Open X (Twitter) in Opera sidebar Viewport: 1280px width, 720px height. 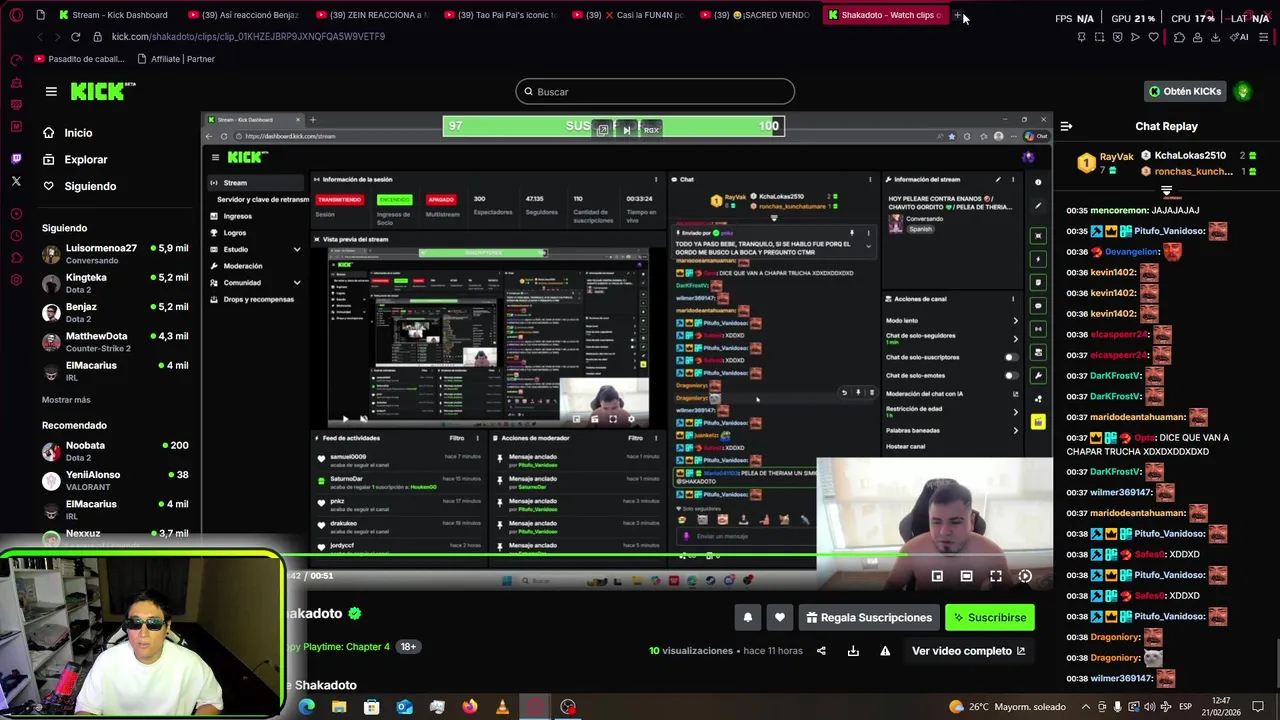pos(16,181)
